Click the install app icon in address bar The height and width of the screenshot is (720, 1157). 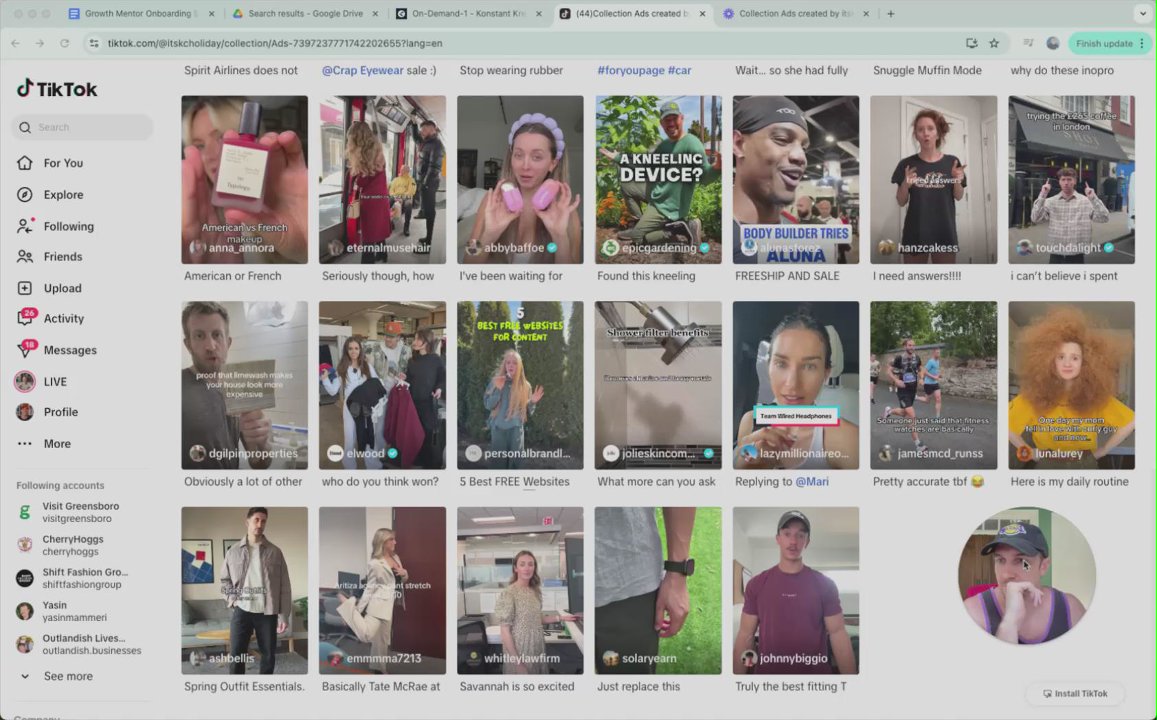(x=972, y=44)
